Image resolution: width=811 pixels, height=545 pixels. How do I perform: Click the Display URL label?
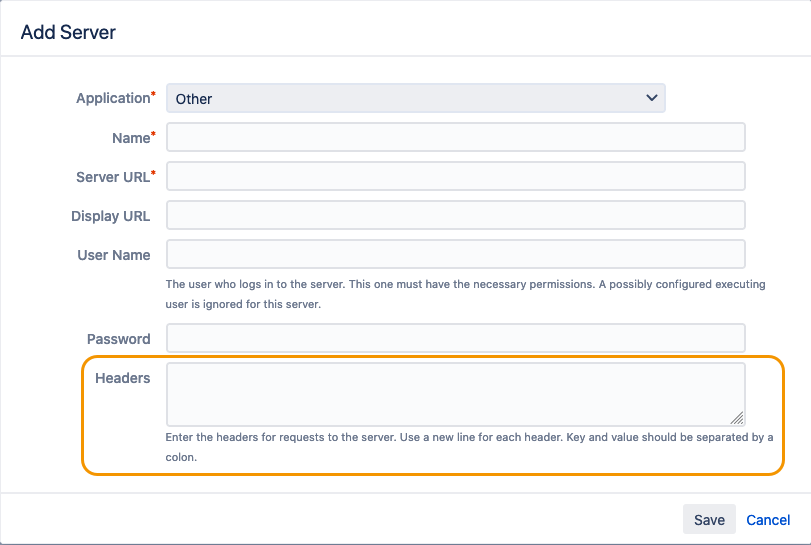click(x=110, y=216)
